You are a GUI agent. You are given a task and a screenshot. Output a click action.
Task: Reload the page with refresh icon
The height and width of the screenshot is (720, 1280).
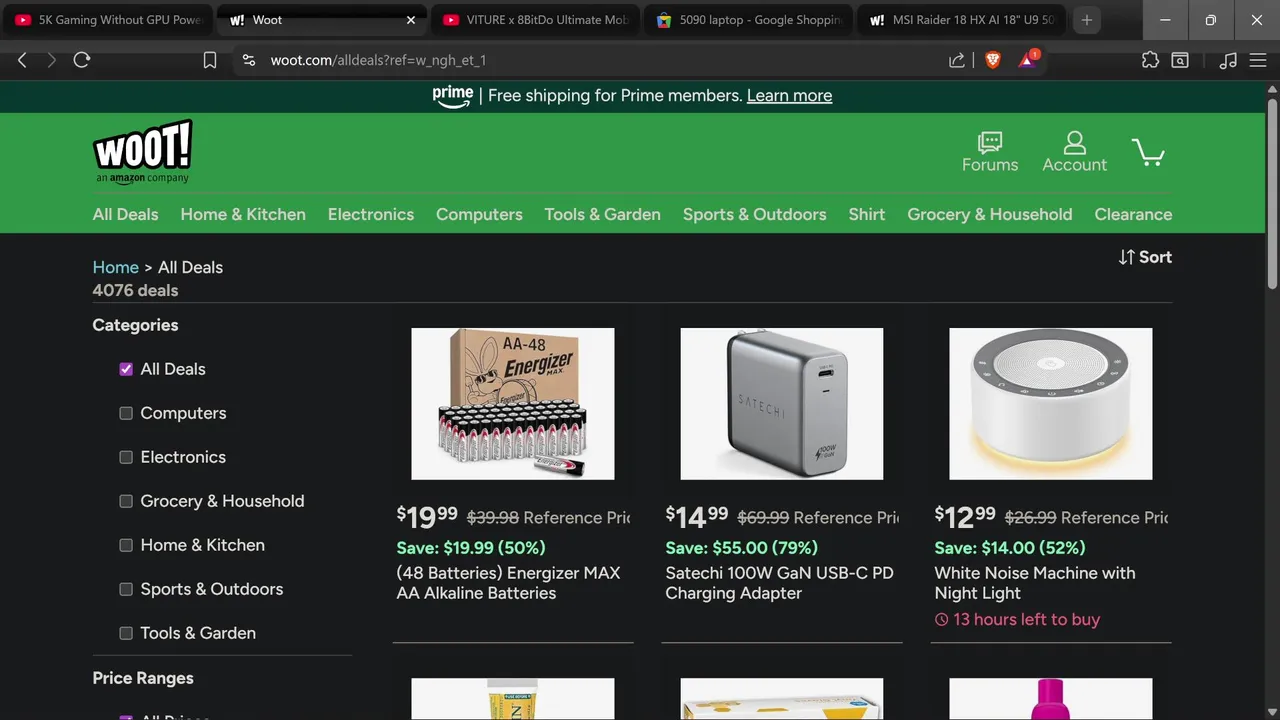(x=82, y=60)
